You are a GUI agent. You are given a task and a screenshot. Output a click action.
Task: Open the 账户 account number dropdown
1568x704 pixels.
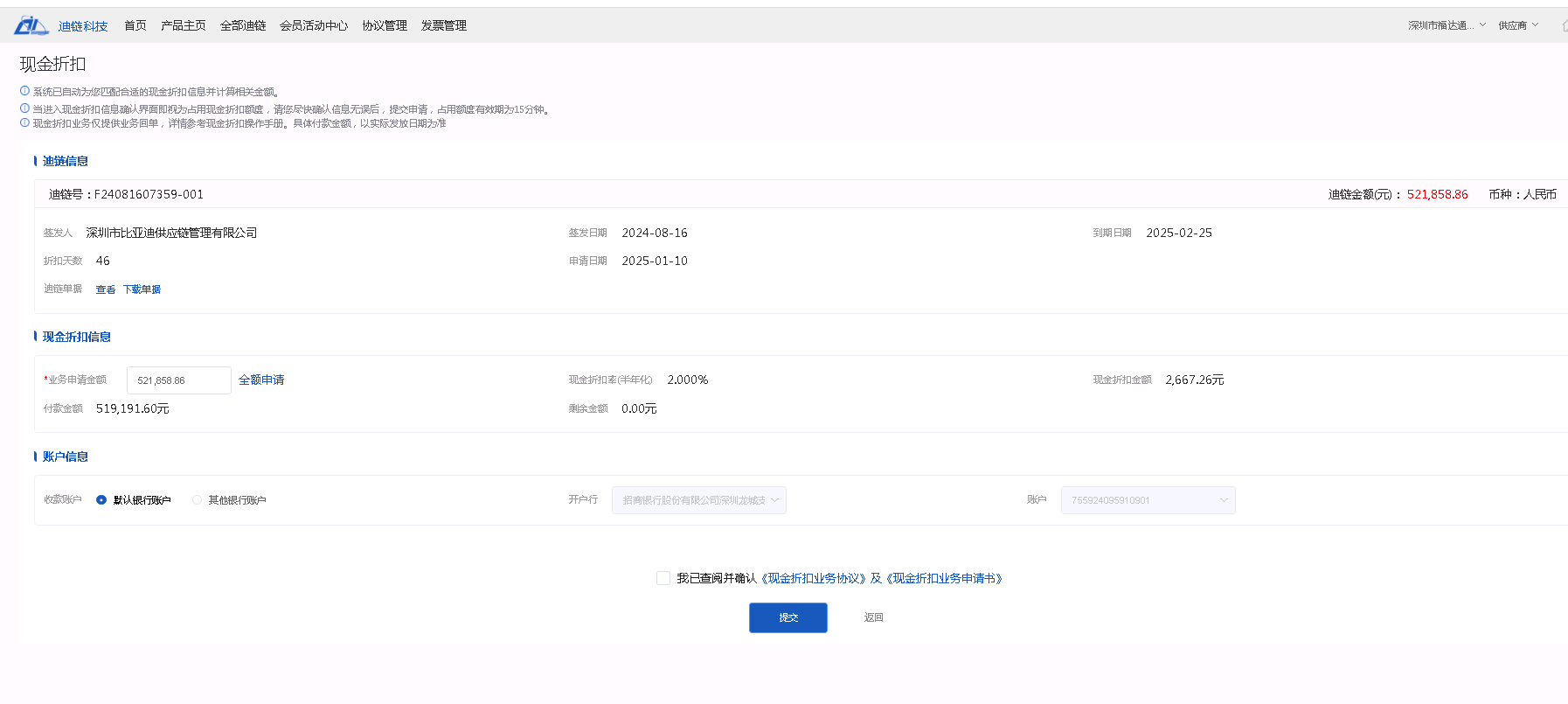(1147, 500)
